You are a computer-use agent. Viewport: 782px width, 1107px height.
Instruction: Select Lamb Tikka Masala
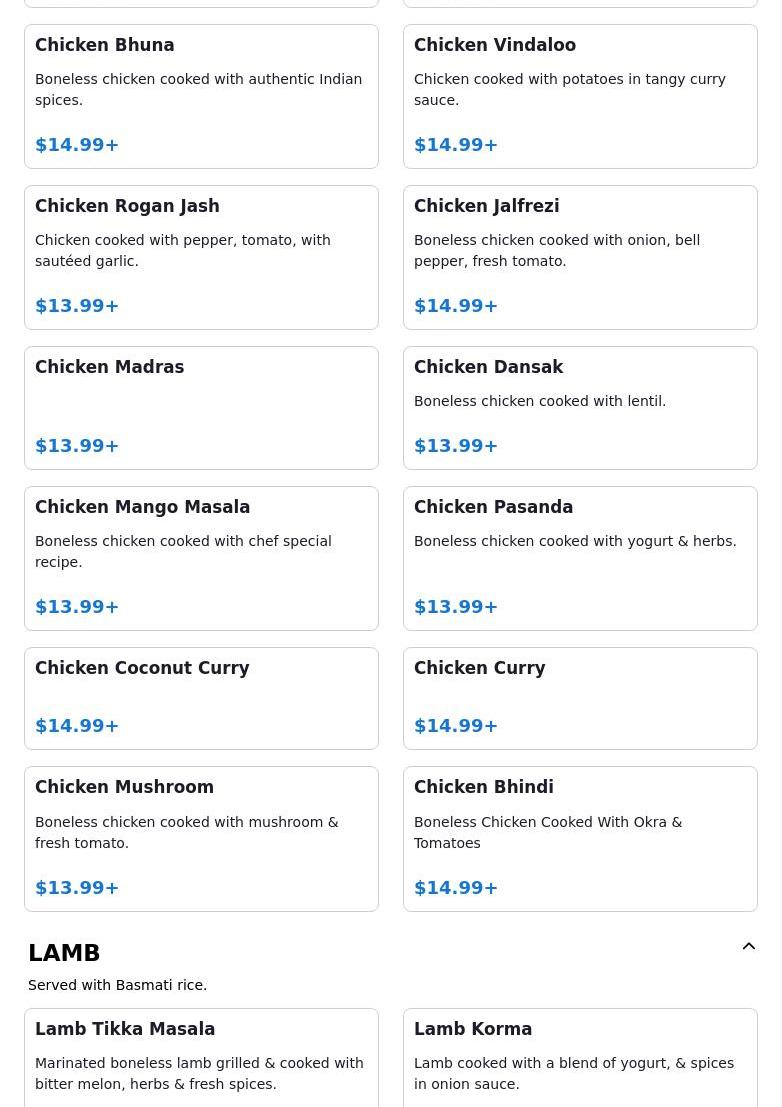201,1057
